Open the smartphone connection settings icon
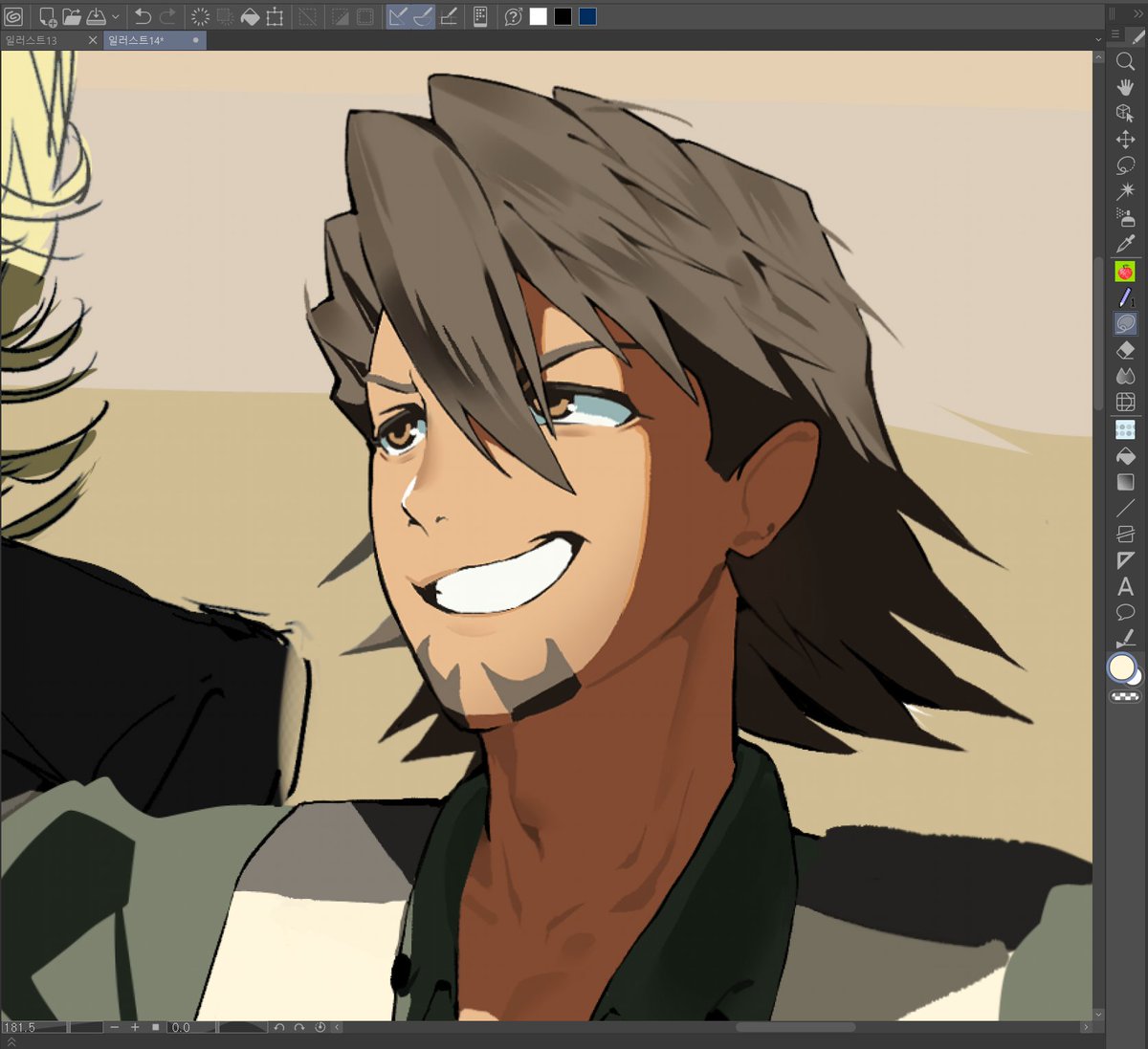This screenshot has height=1049, width=1148. click(480, 16)
